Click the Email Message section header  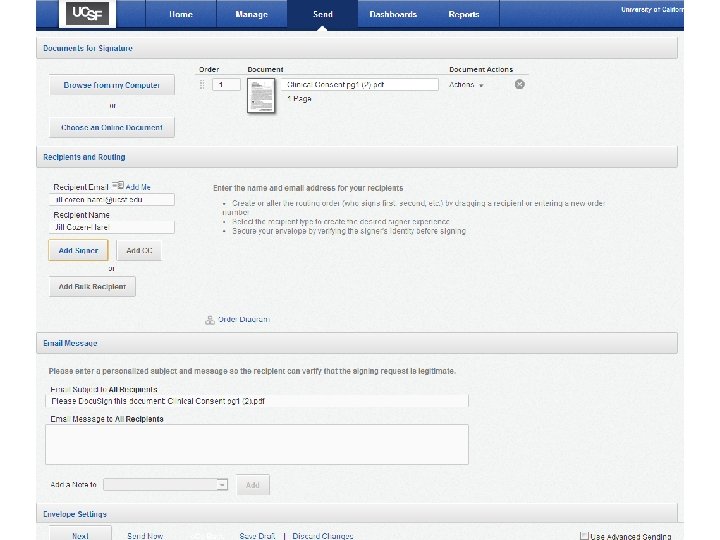357,343
